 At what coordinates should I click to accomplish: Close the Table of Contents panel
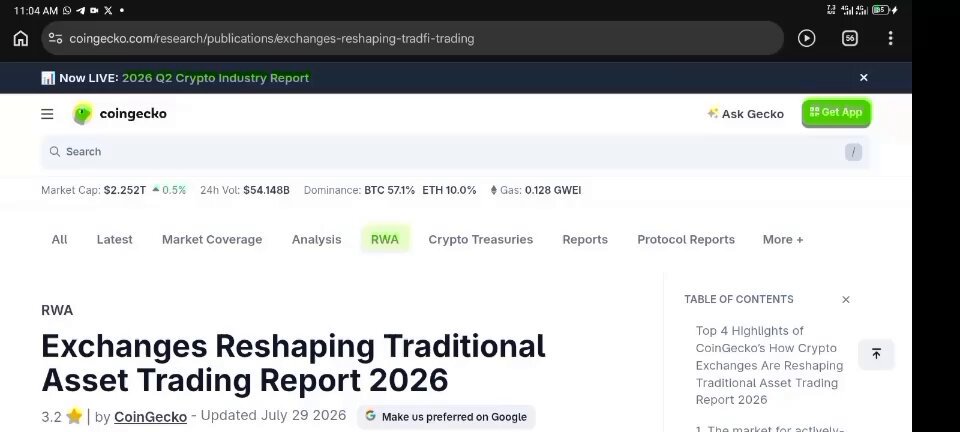[846, 299]
